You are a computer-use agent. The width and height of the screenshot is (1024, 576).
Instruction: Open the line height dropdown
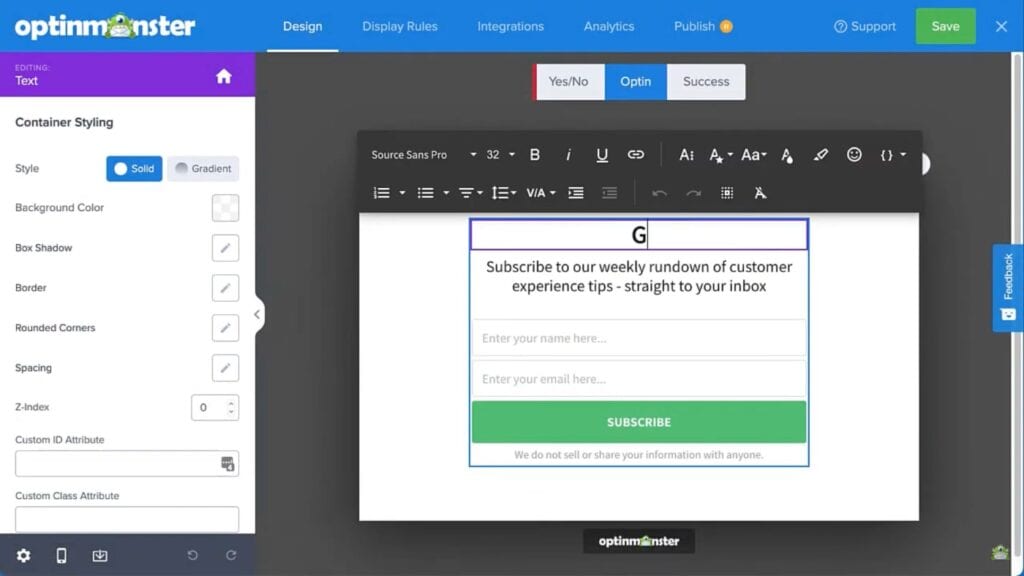click(x=504, y=193)
